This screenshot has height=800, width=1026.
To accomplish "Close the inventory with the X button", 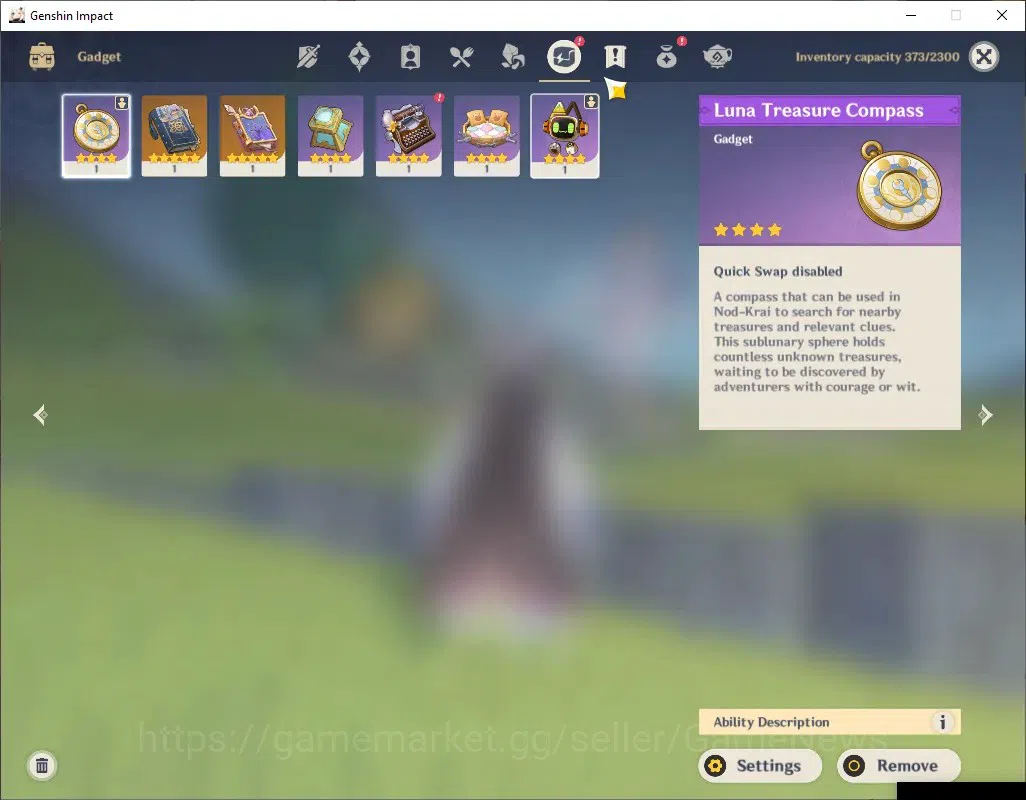I will click(x=984, y=57).
